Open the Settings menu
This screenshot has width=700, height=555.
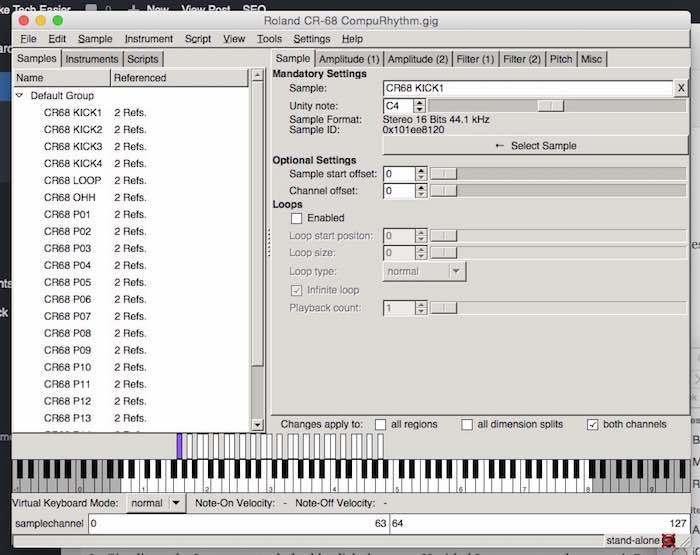point(312,39)
